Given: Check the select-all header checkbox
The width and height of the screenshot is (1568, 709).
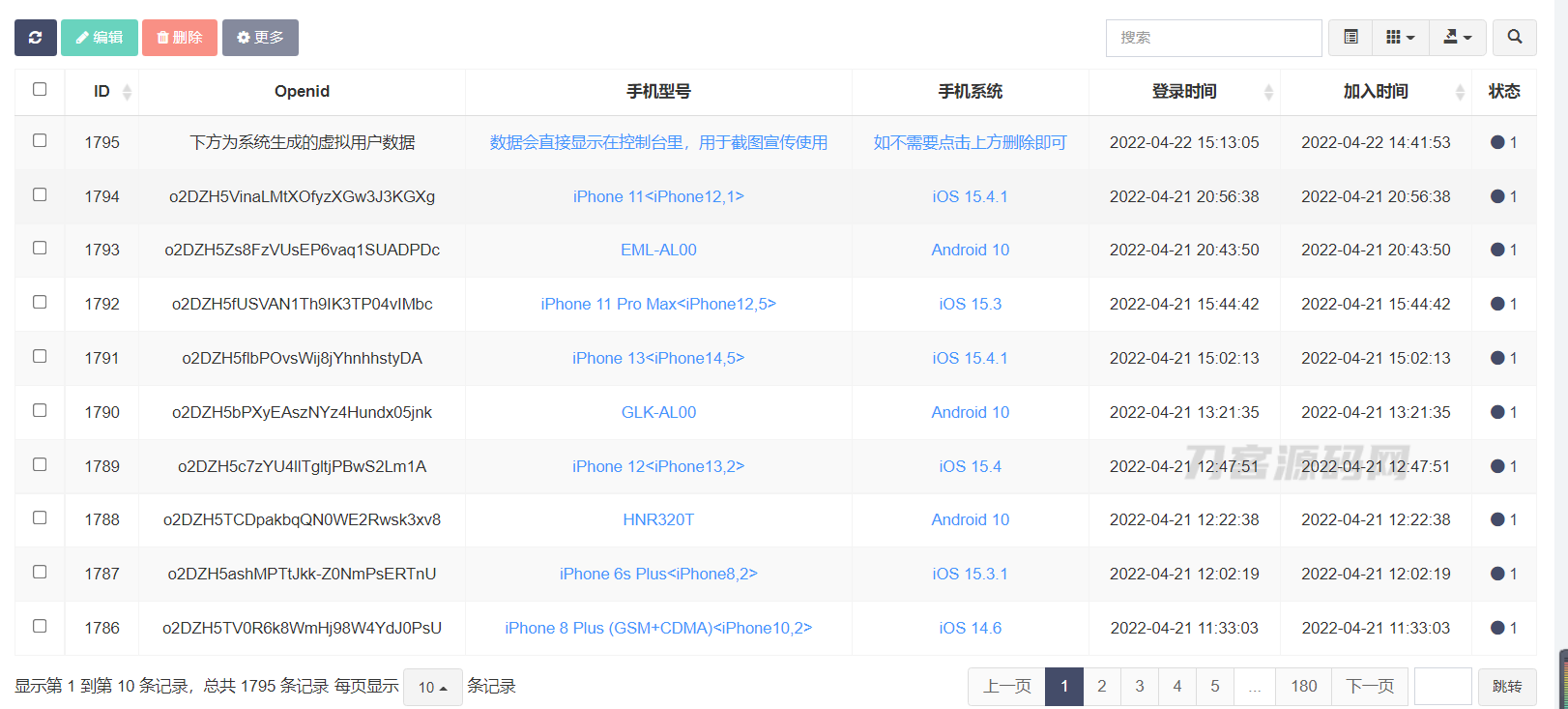Looking at the screenshot, I should 40,89.
